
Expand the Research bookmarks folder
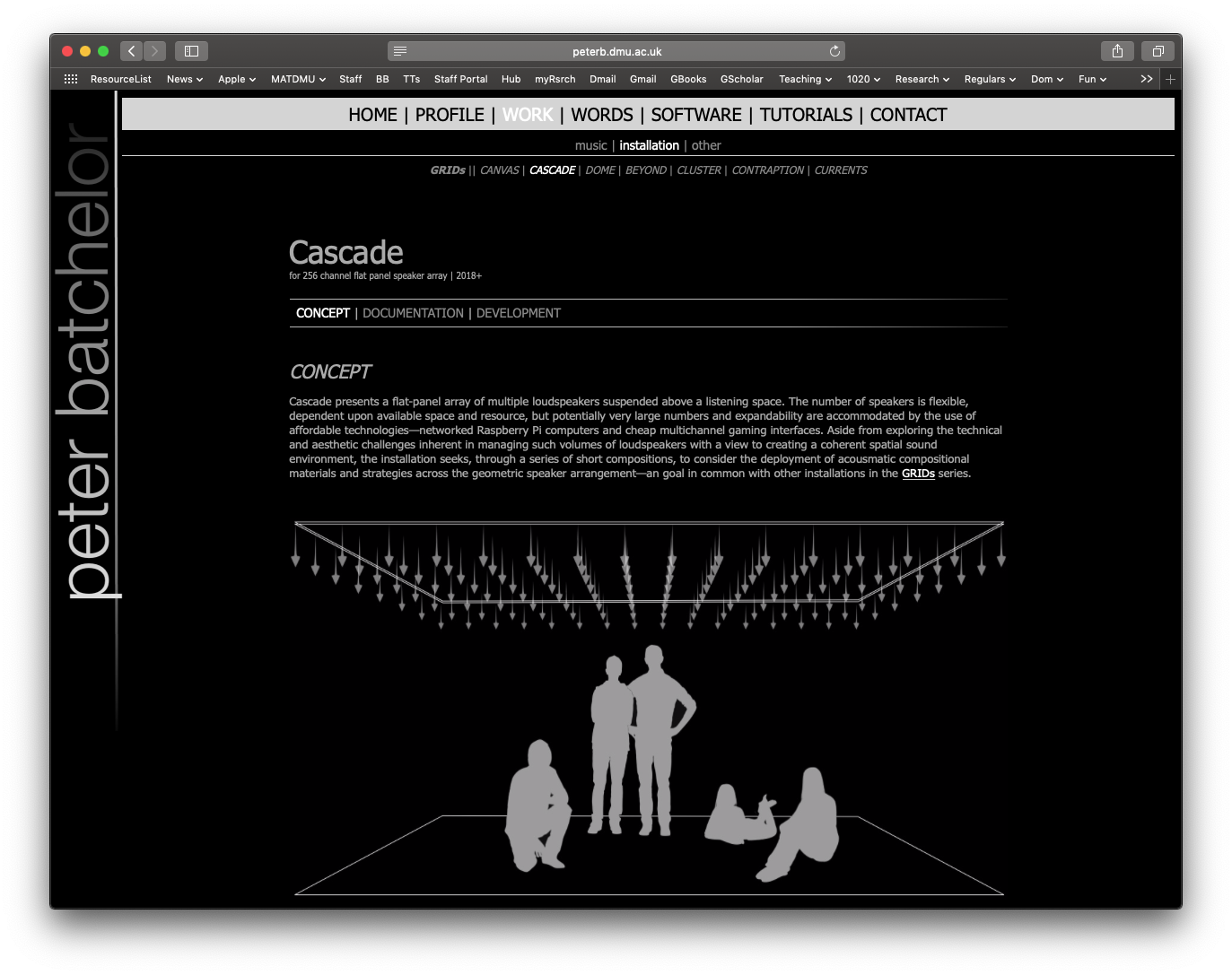[x=922, y=79]
